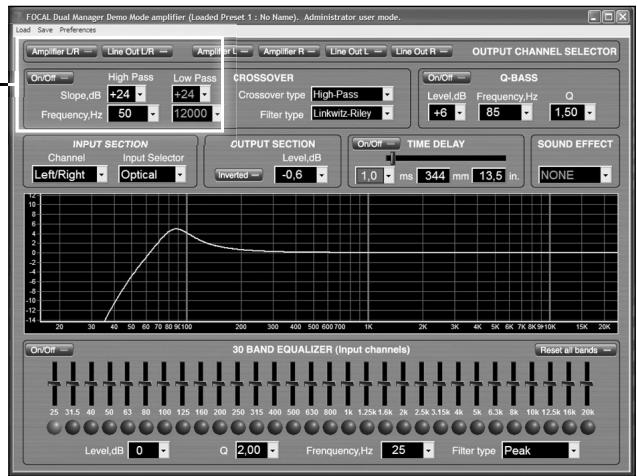The width and height of the screenshot is (637, 476).
Task: Click the 500 Hz equalizer band slider
Action: click(x=292, y=383)
